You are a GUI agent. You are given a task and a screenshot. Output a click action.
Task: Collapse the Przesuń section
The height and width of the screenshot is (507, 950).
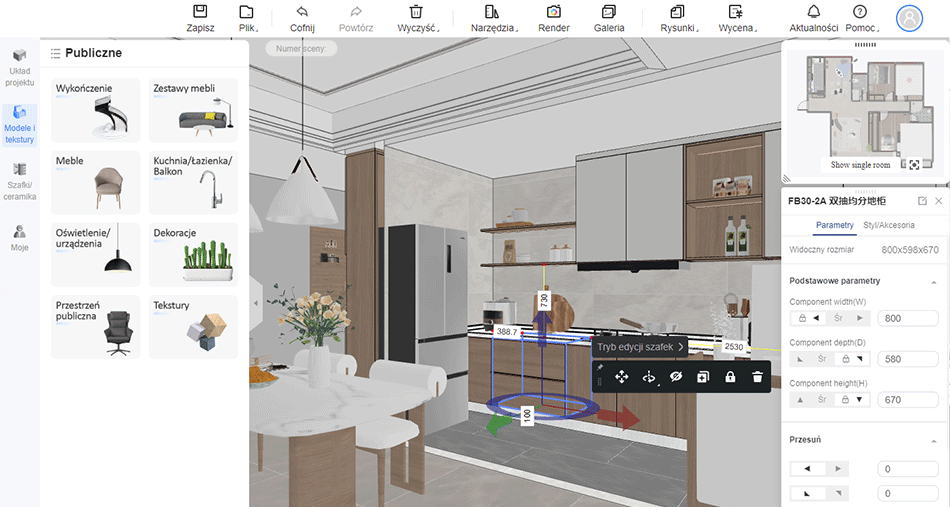(x=933, y=440)
